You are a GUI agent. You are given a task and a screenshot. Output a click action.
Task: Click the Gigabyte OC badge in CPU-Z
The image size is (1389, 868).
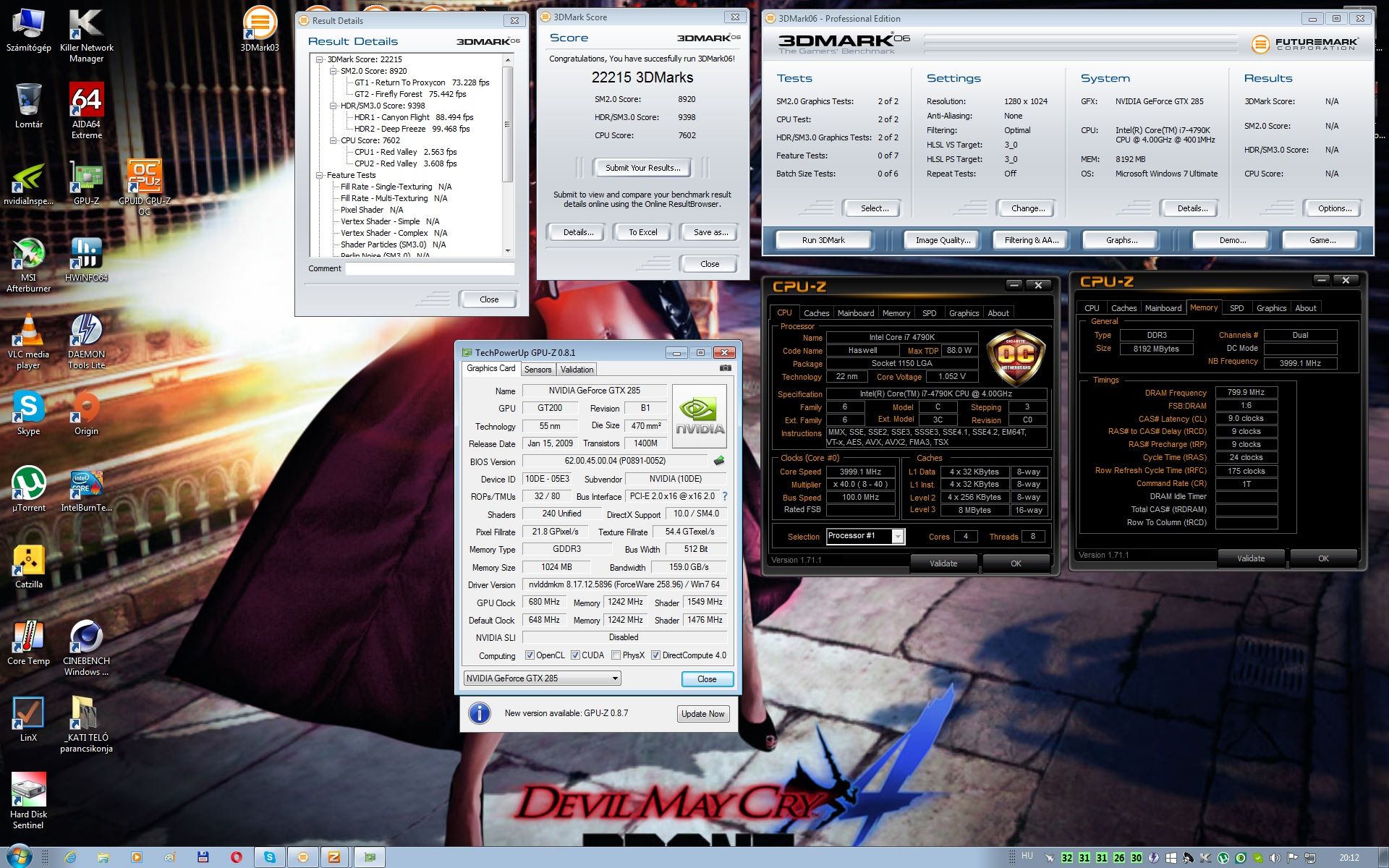(1016, 357)
